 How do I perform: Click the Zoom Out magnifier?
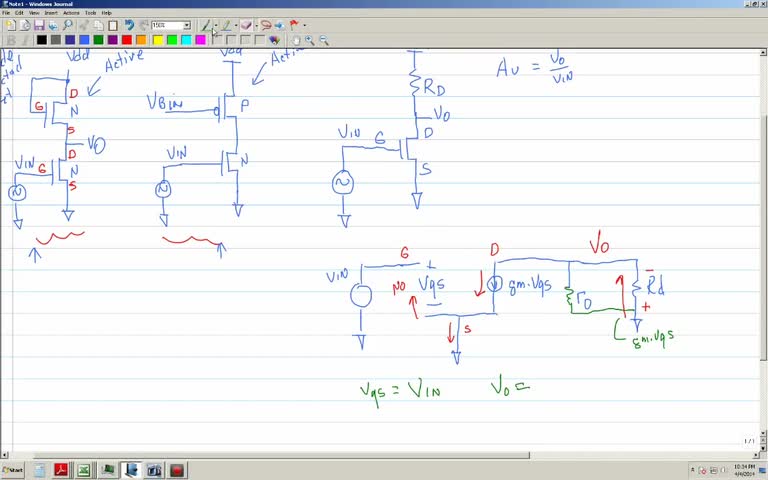[324, 40]
